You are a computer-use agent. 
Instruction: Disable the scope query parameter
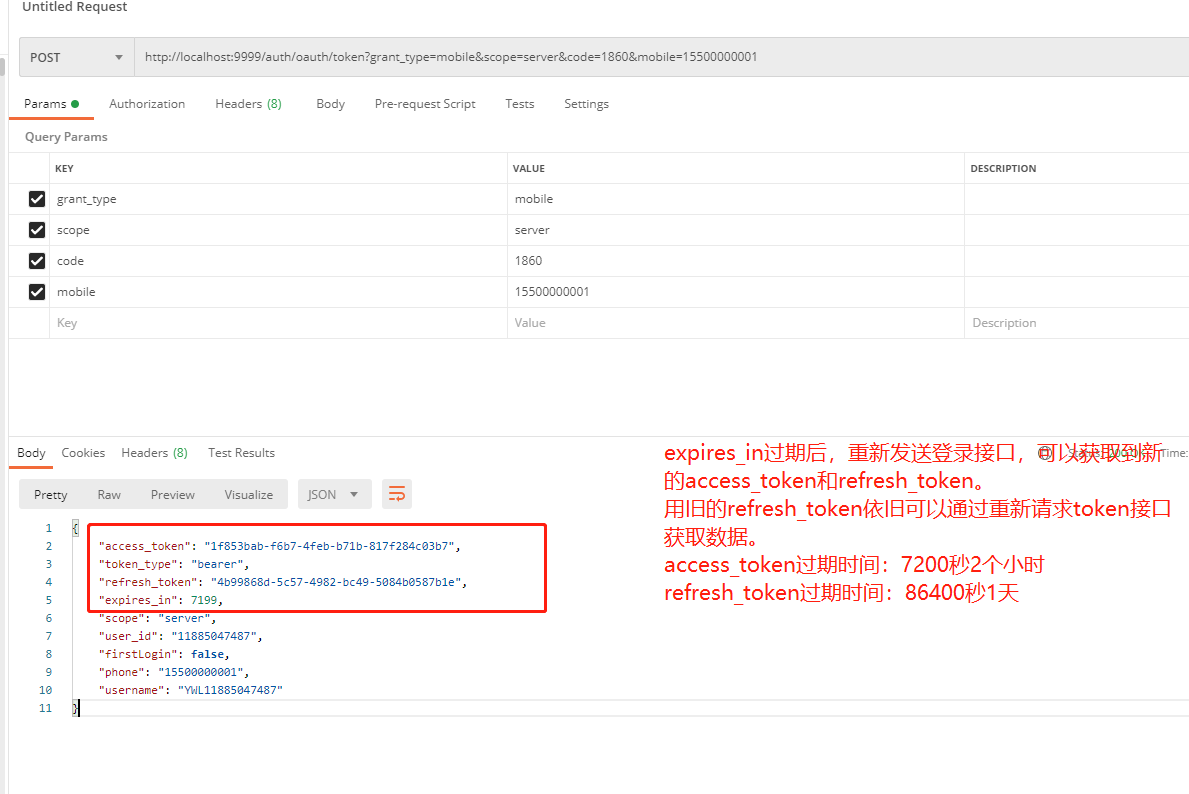(36, 229)
